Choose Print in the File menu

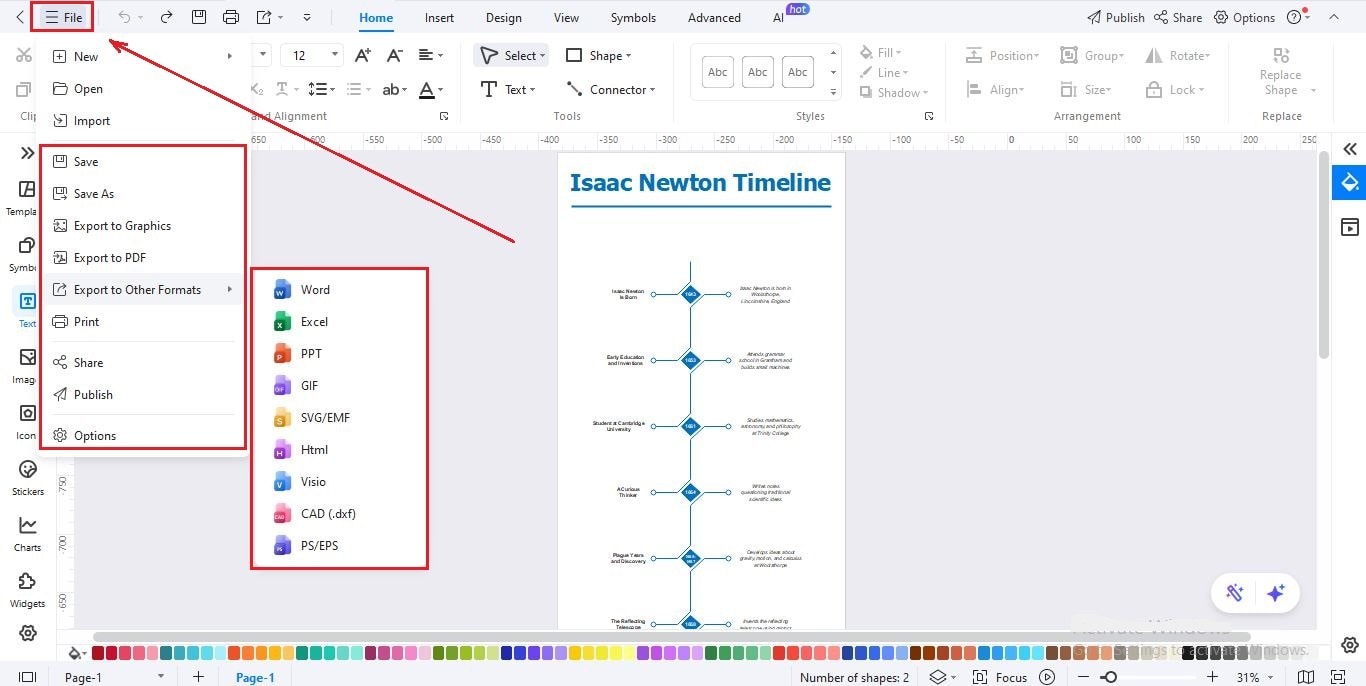point(142,322)
